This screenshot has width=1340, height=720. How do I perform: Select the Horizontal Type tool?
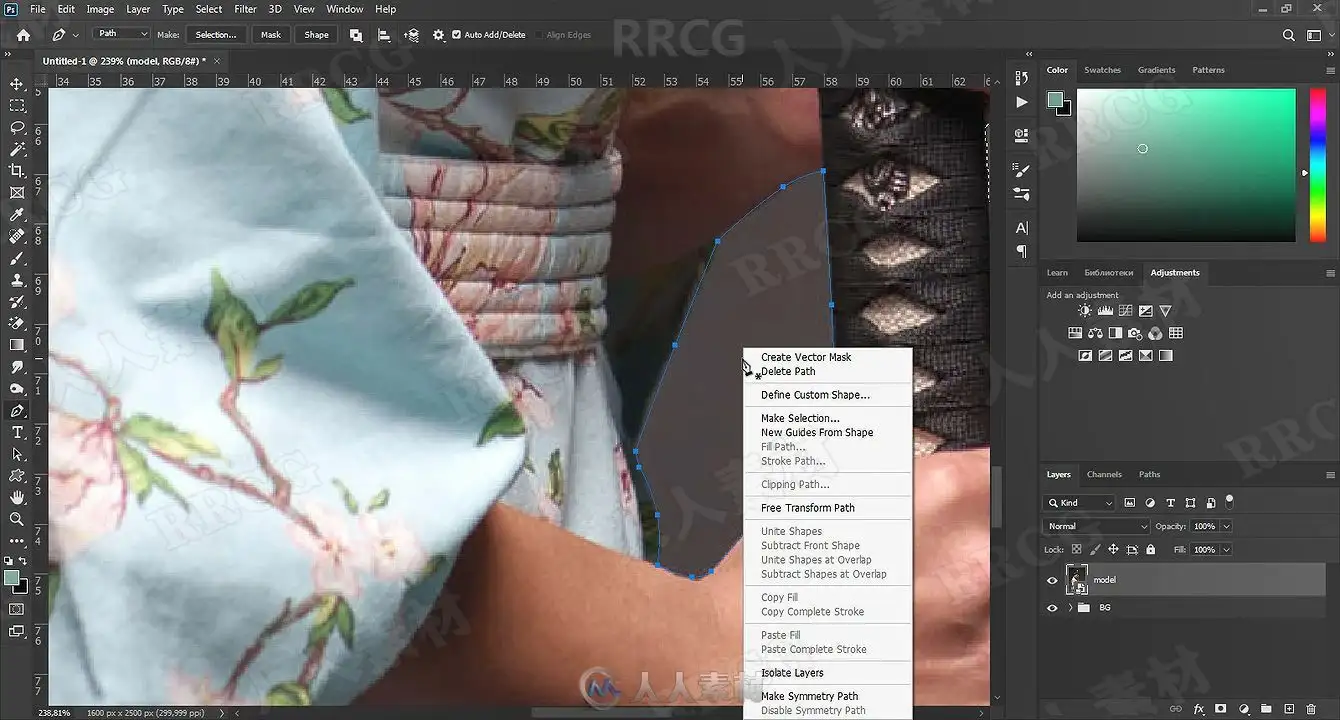tap(17, 432)
